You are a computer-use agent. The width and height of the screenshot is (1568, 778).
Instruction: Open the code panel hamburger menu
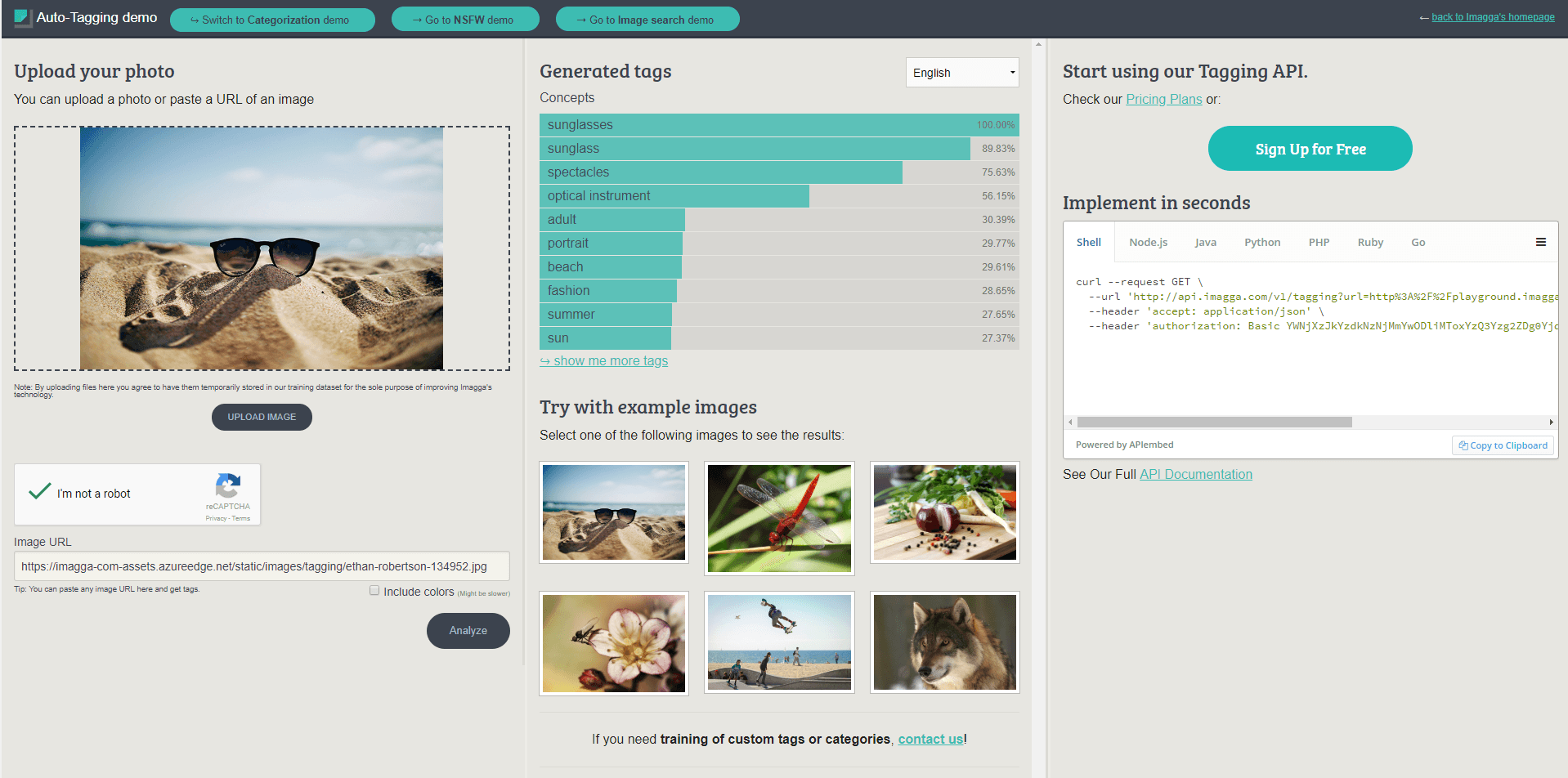[x=1540, y=242]
